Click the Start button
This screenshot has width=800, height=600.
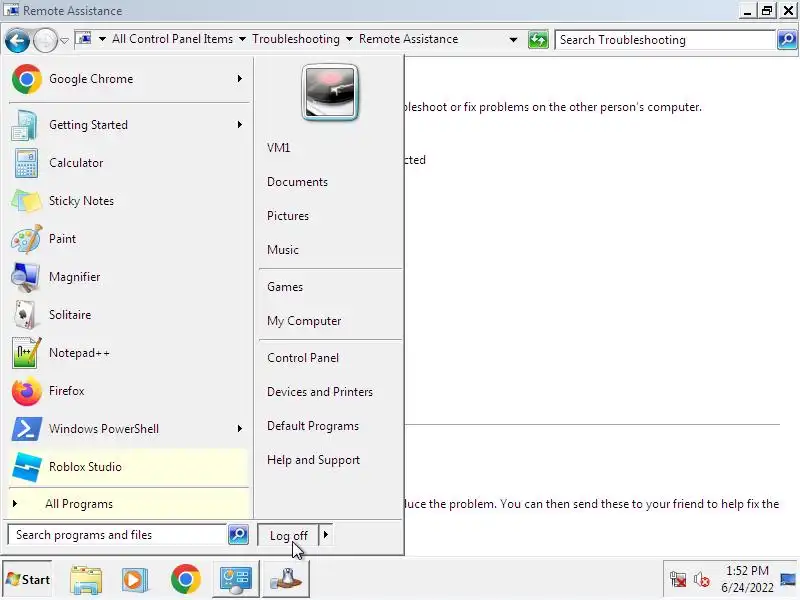[x=28, y=580]
